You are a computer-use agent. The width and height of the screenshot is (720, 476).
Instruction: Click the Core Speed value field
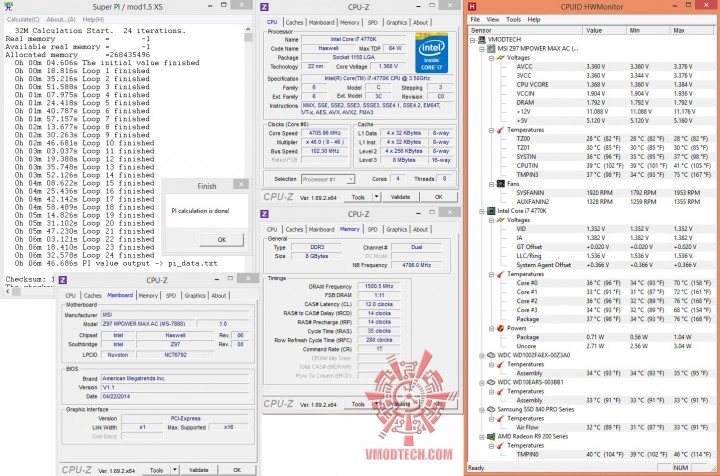325,133
